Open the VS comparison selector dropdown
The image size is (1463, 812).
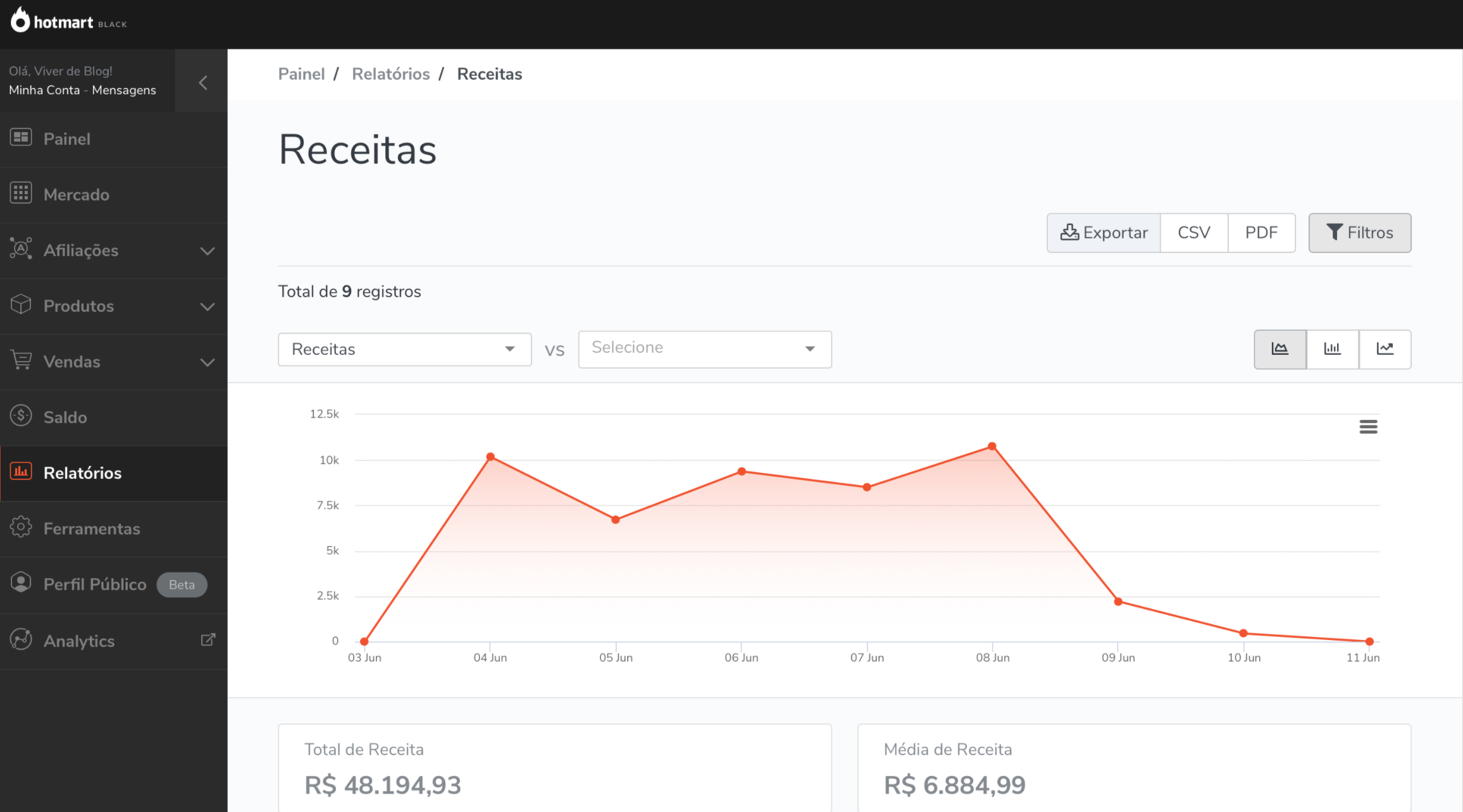click(704, 347)
